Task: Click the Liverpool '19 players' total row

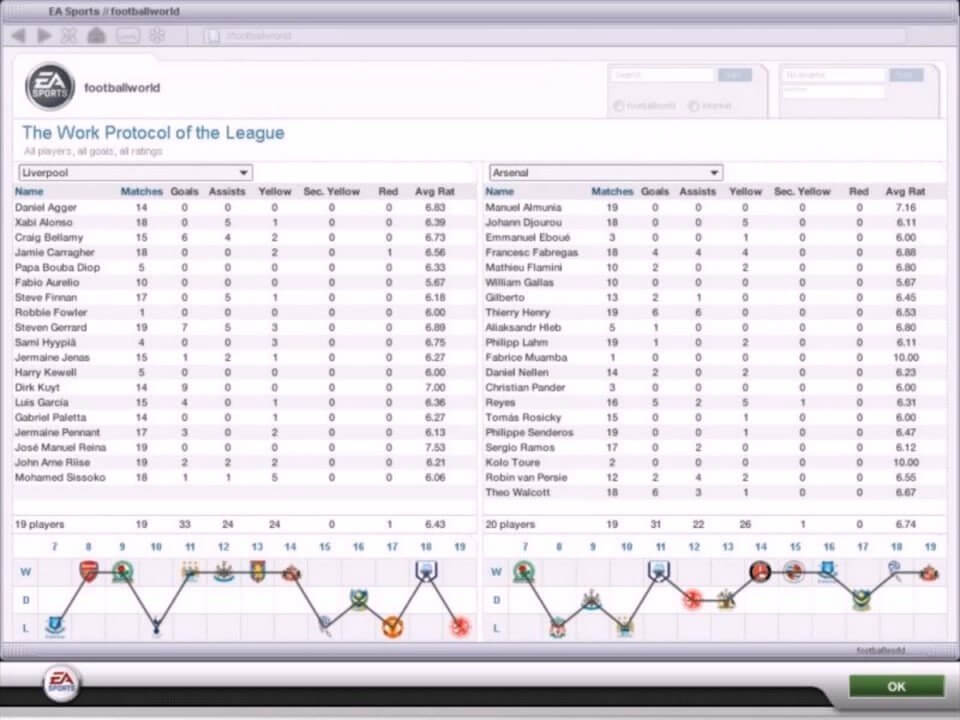Action: click(x=244, y=525)
